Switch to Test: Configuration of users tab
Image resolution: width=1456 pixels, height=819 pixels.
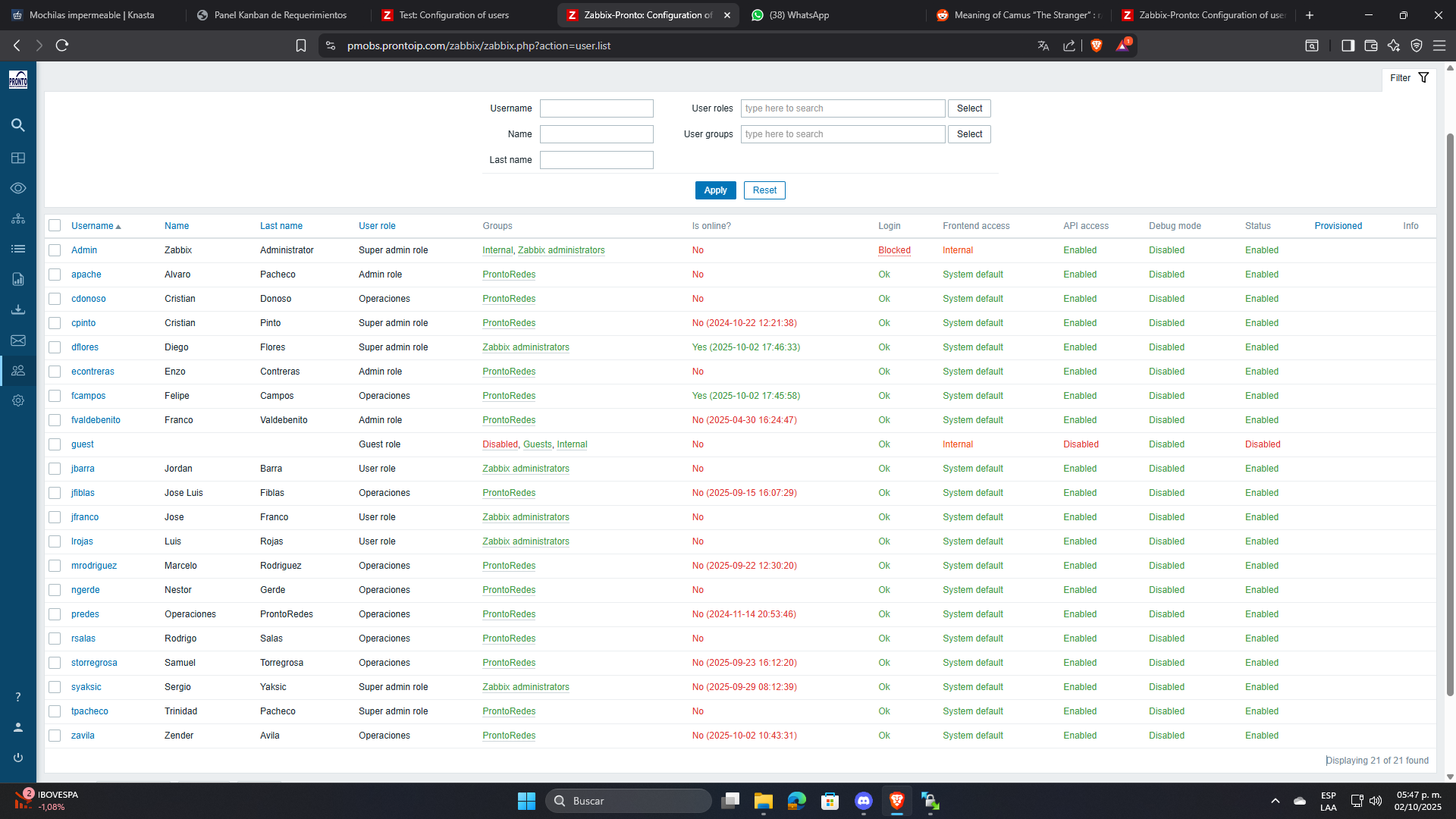tap(453, 15)
